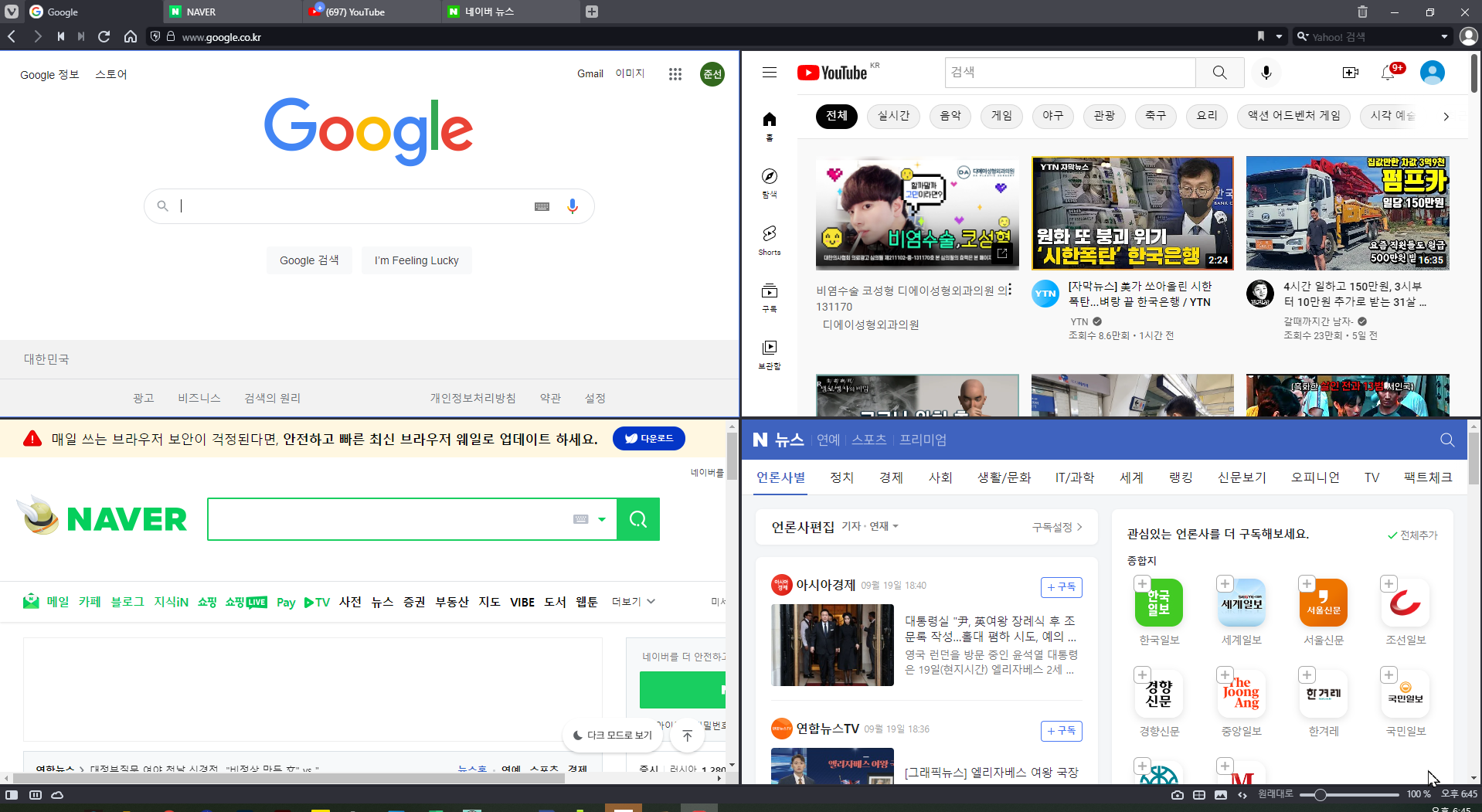
Task: Go to the browser home page icon
Action: [x=131, y=36]
